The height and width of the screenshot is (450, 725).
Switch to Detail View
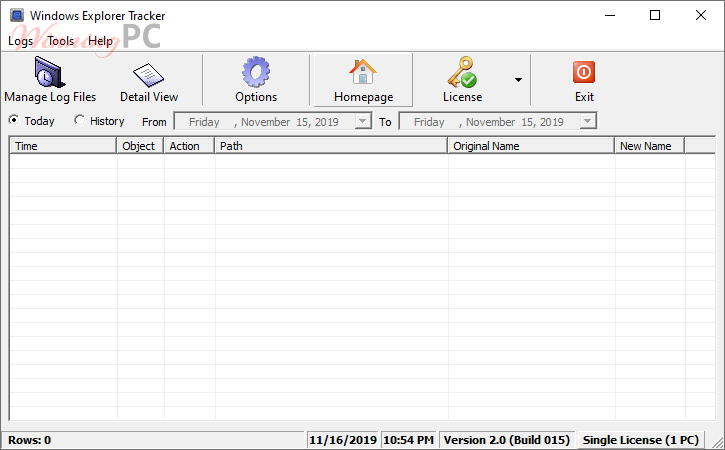[148, 80]
